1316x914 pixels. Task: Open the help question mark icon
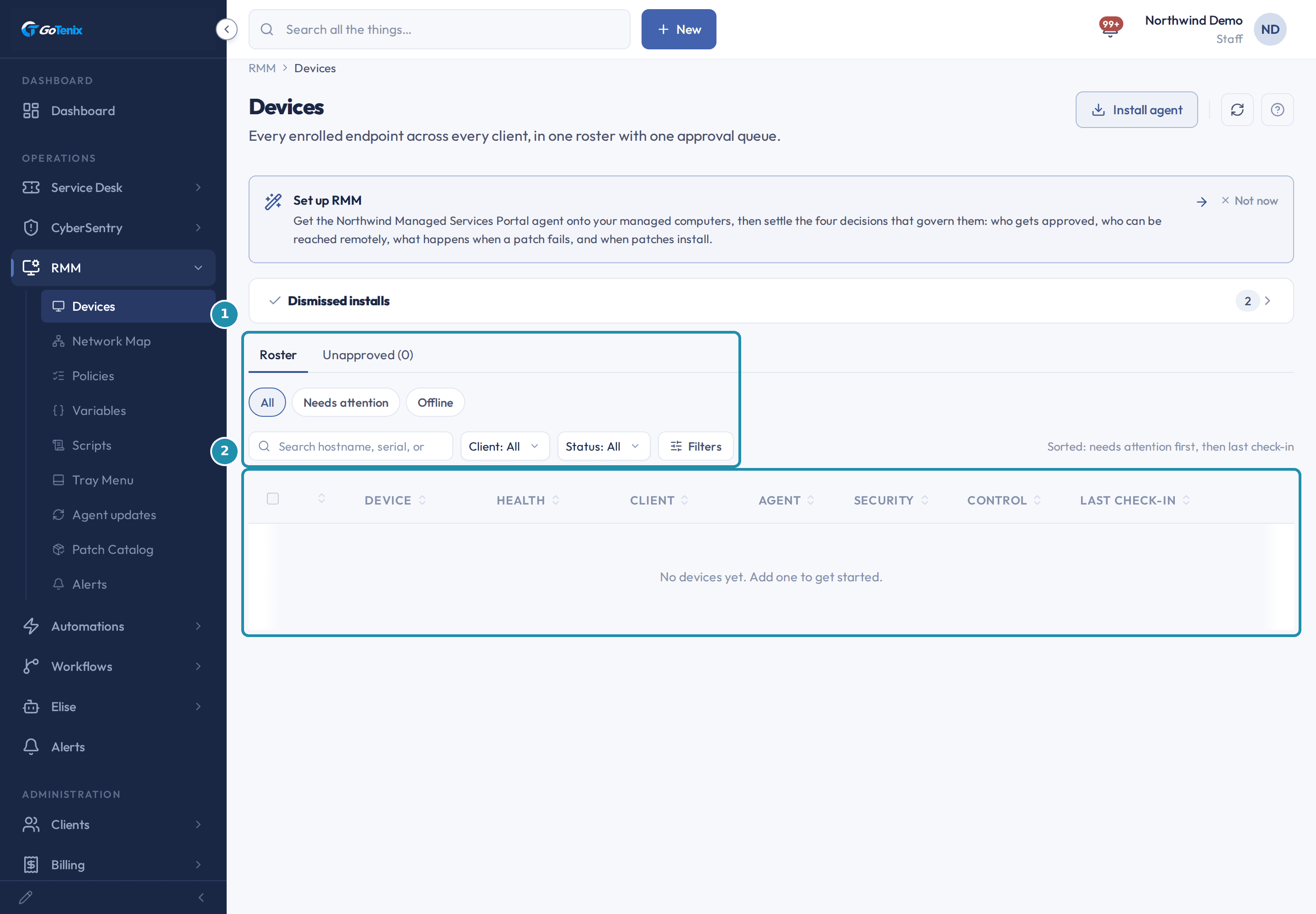pos(1277,109)
